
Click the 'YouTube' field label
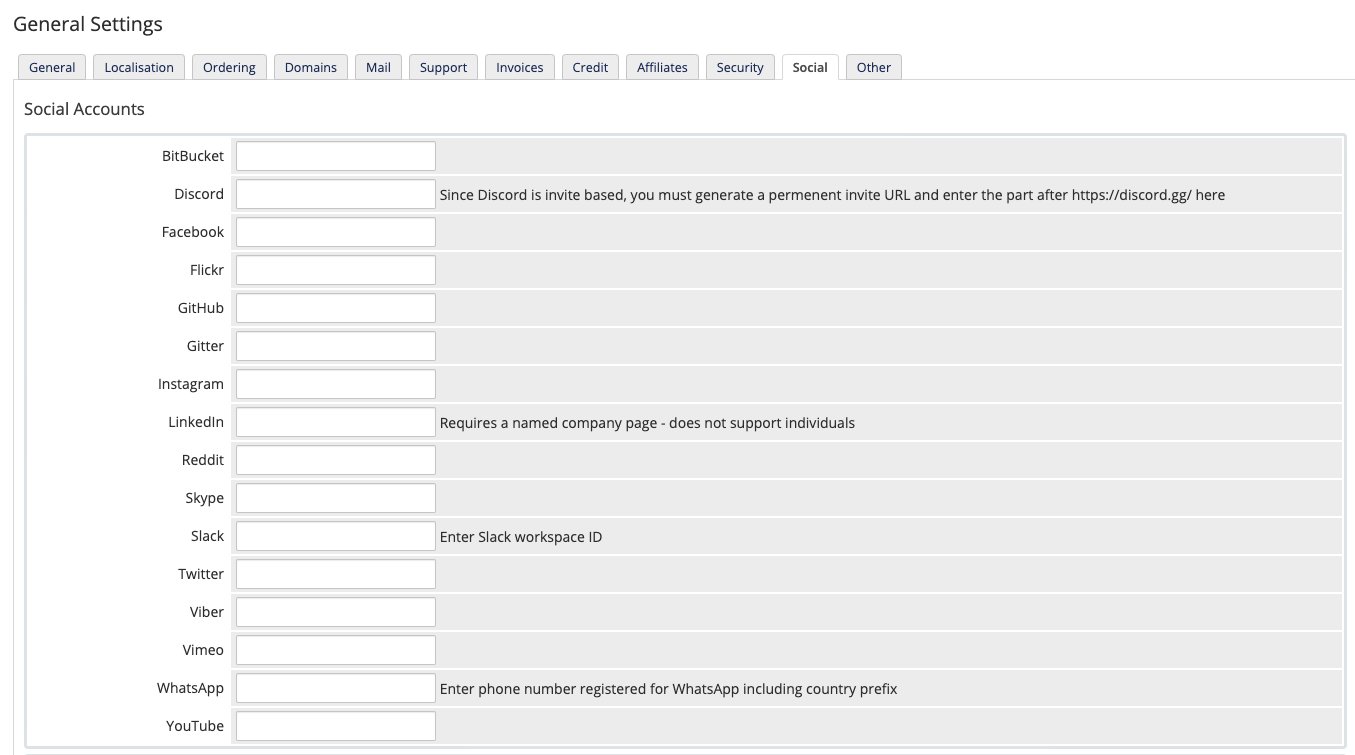click(195, 726)
